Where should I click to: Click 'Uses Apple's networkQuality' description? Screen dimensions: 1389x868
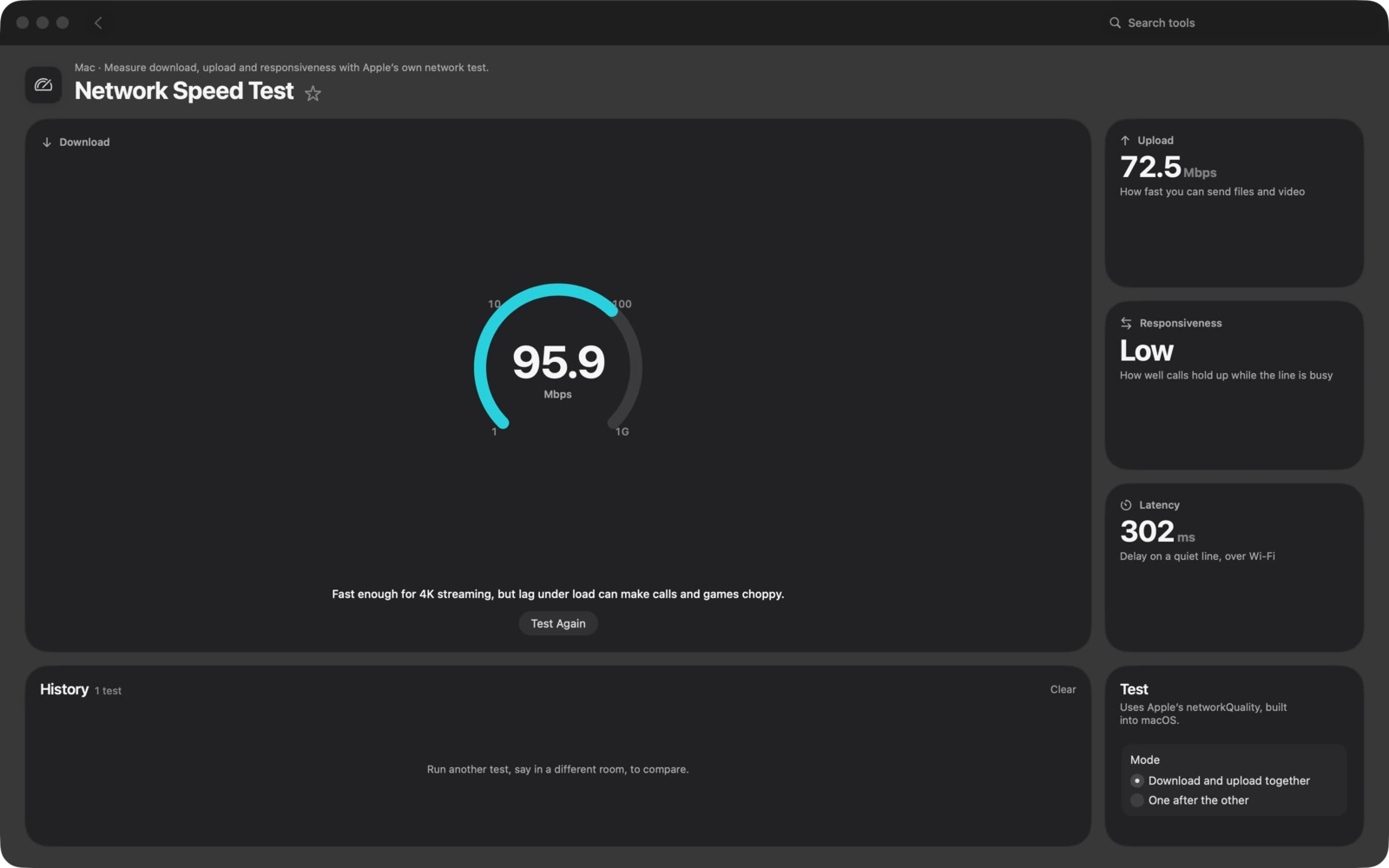point(1203,713)
